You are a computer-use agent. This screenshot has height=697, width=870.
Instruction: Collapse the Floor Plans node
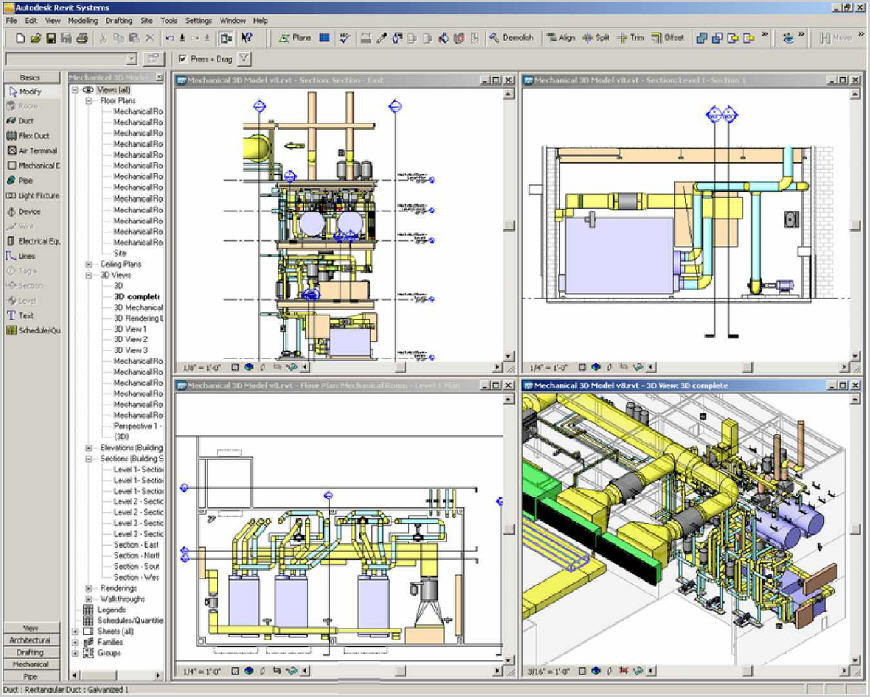coord(88,101)
